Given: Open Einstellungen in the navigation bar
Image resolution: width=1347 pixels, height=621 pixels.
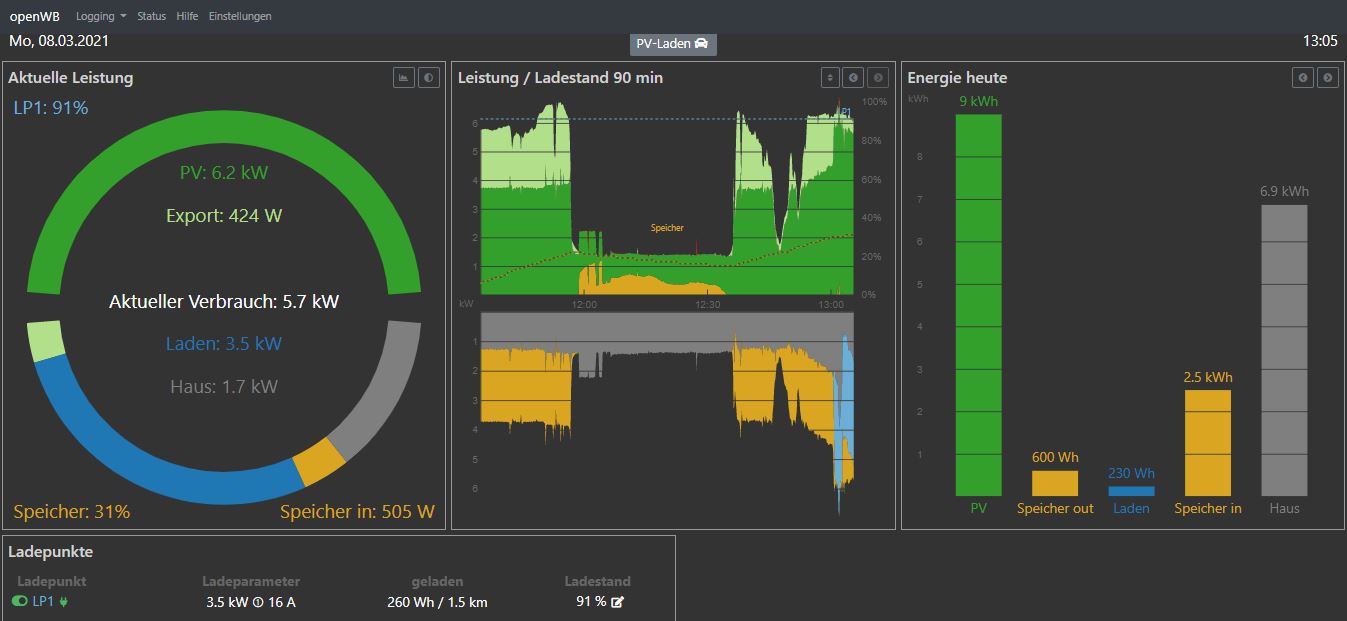Looking at the screenshot, I should point(240,16).
